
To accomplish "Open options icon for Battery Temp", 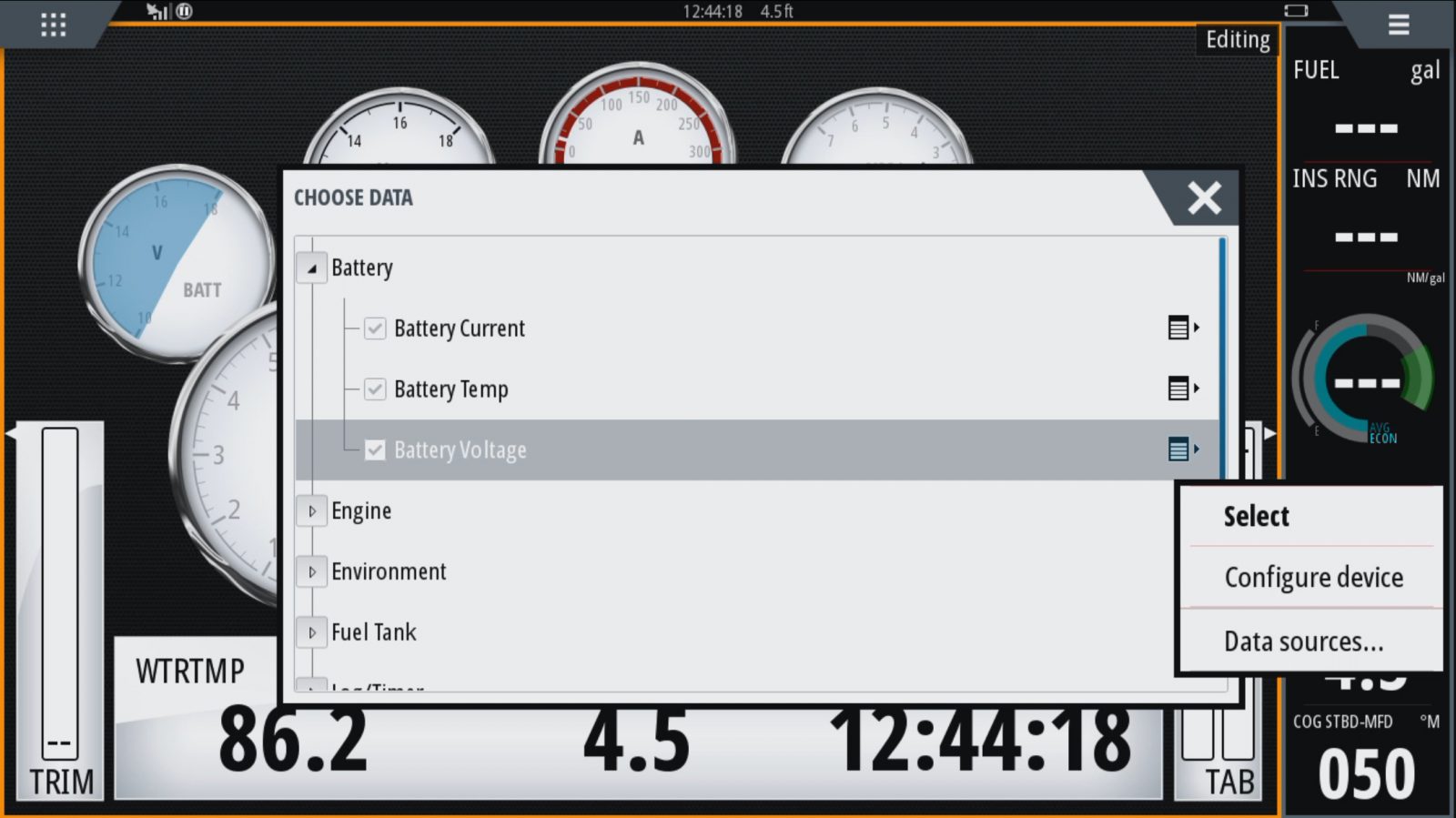I will point(1182,389).
